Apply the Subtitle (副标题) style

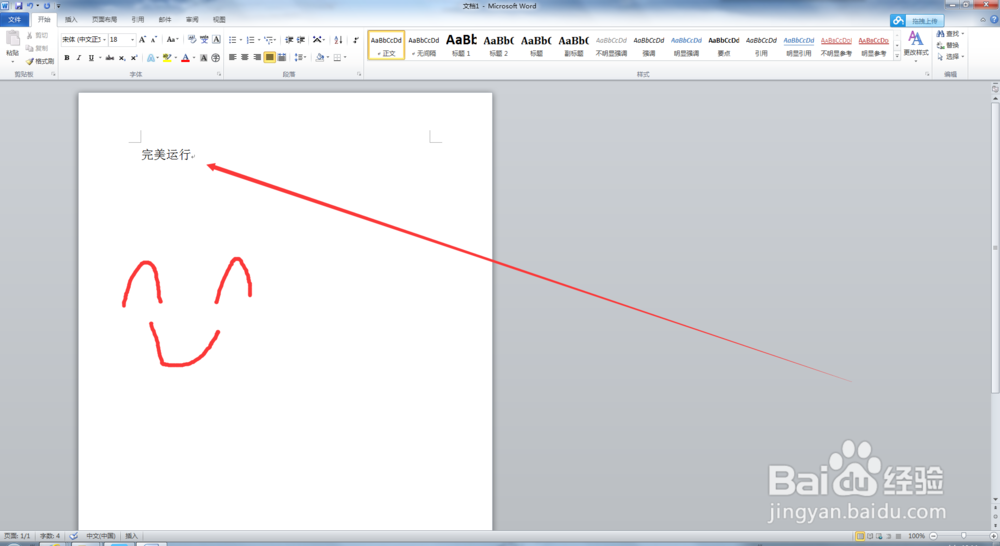(x=574, y=45)
